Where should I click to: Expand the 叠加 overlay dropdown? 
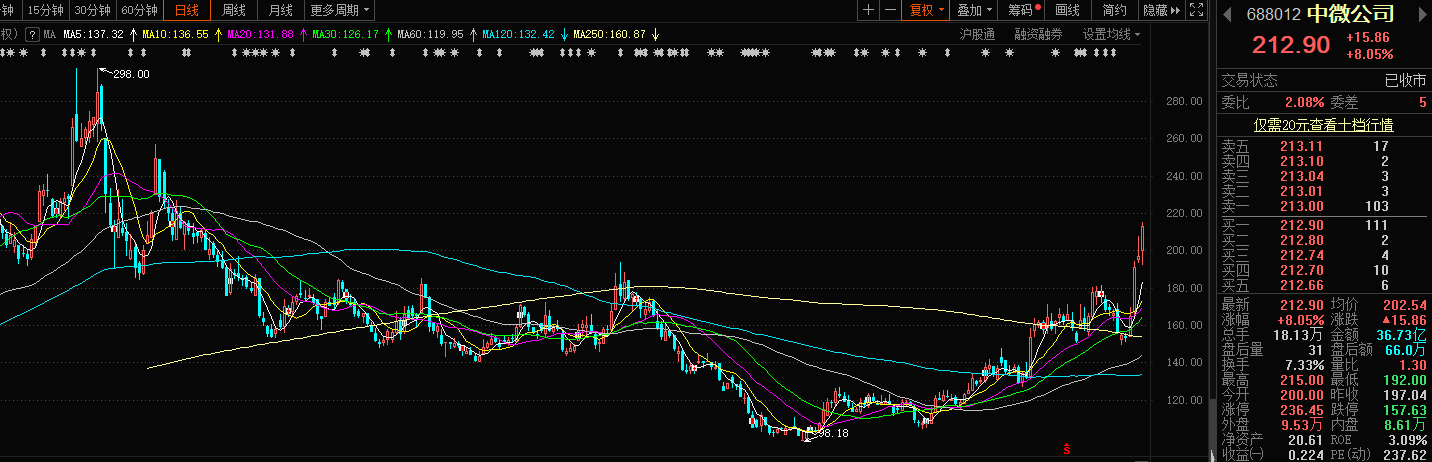click(x=975, y=11)
